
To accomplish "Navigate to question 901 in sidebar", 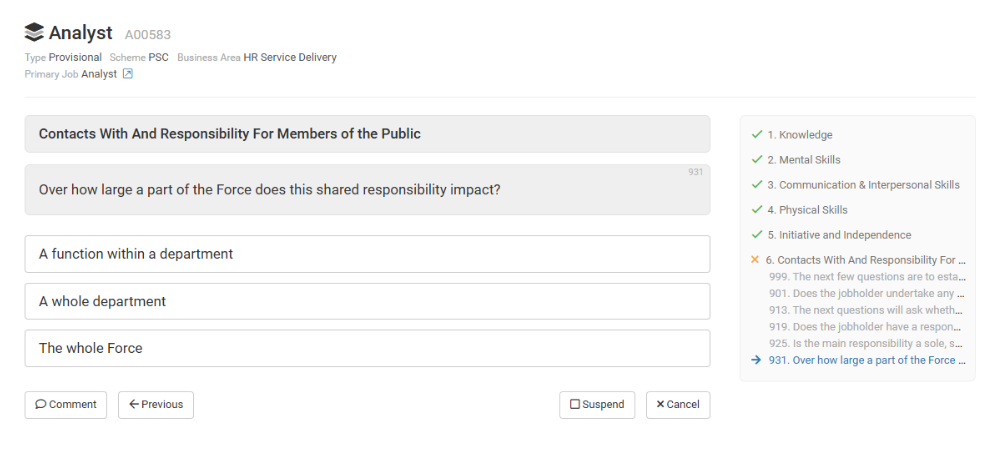I will click(x=866, y=293).
